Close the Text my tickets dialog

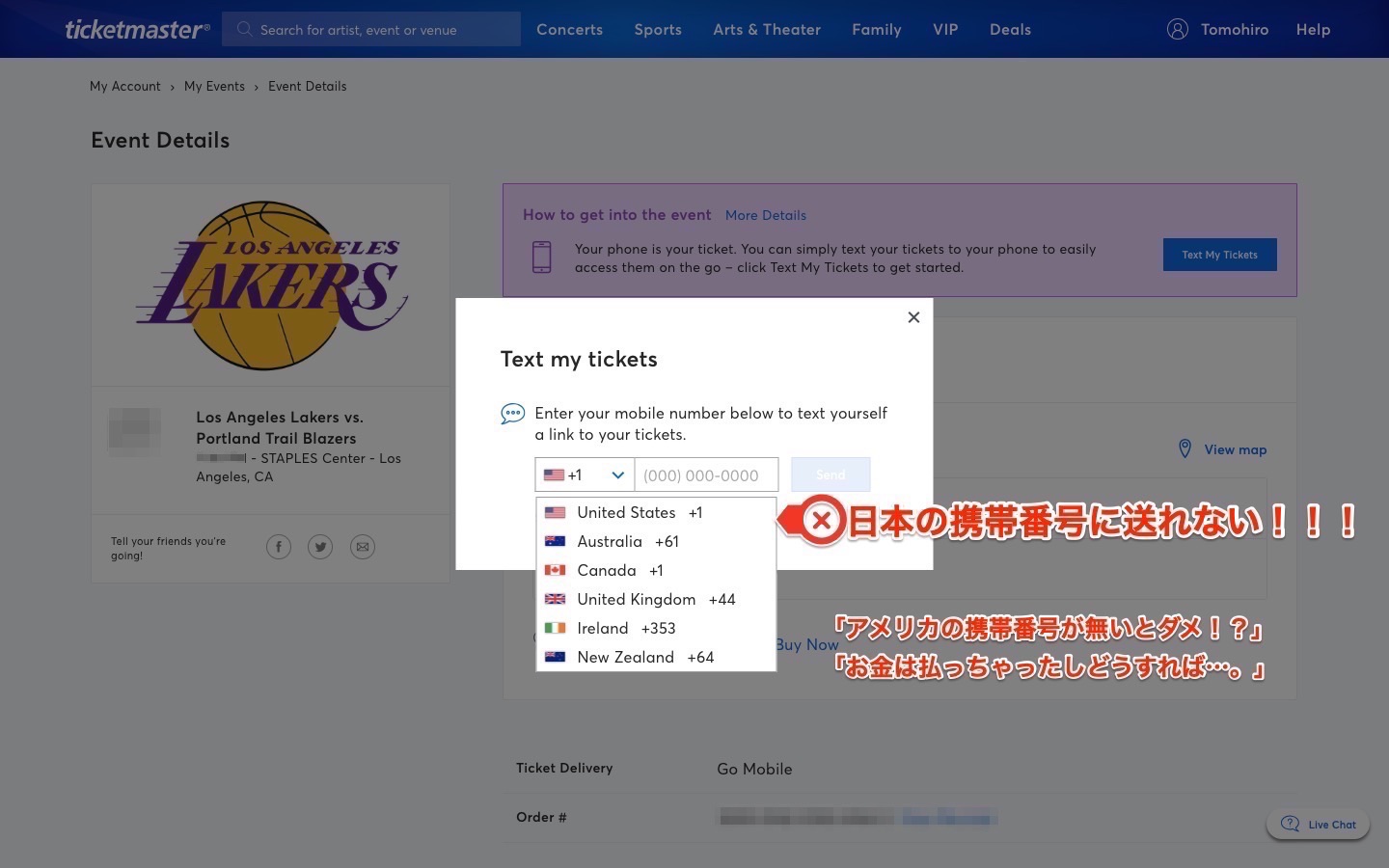[x=913, y=317]
